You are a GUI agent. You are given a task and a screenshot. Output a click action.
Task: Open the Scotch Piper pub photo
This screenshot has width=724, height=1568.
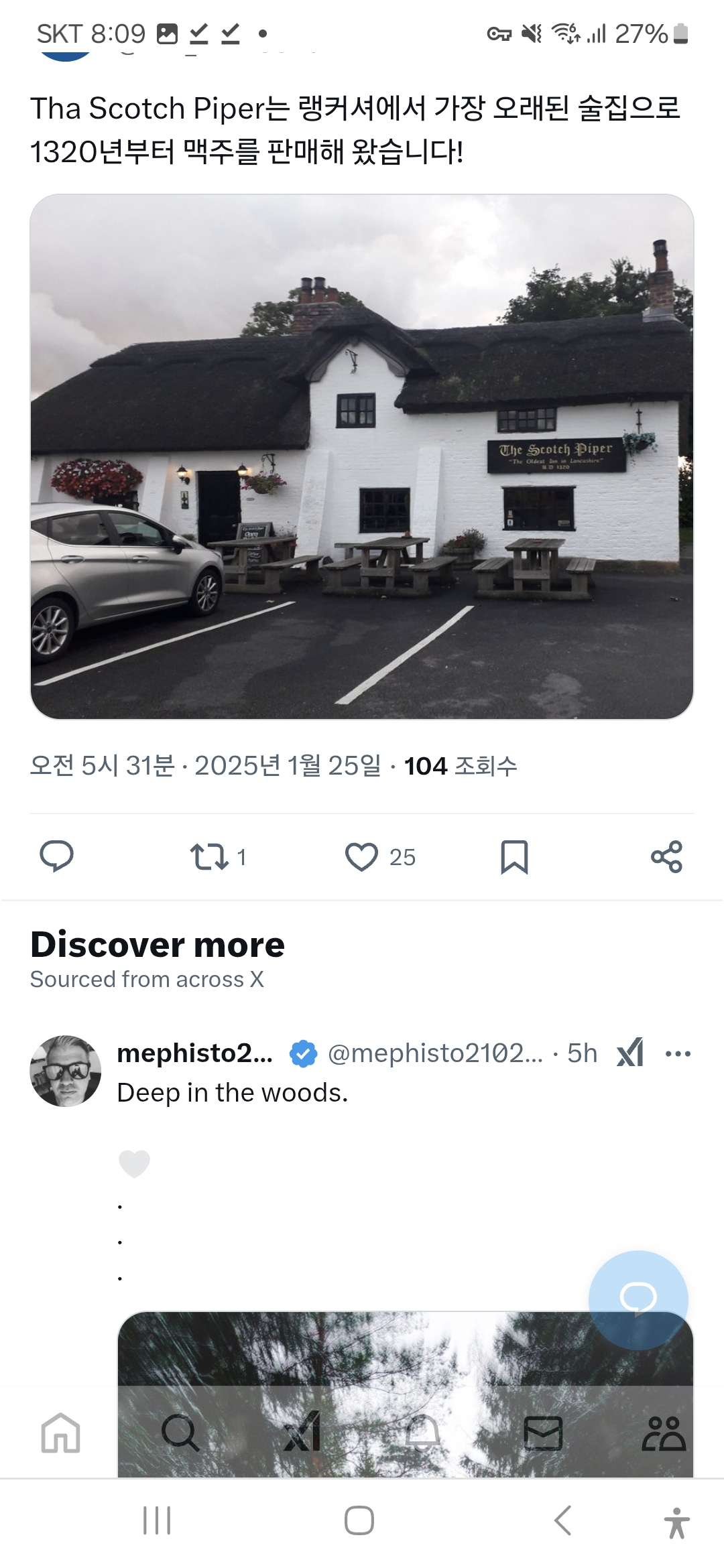tap(362, 456)
